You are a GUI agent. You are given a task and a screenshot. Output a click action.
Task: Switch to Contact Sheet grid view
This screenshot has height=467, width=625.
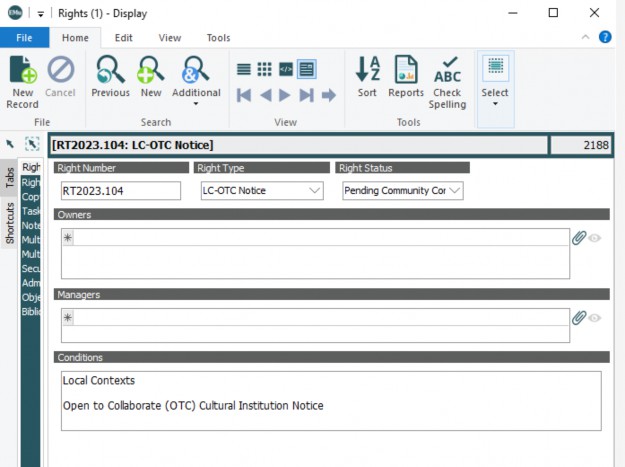click(x=264, y=69)
